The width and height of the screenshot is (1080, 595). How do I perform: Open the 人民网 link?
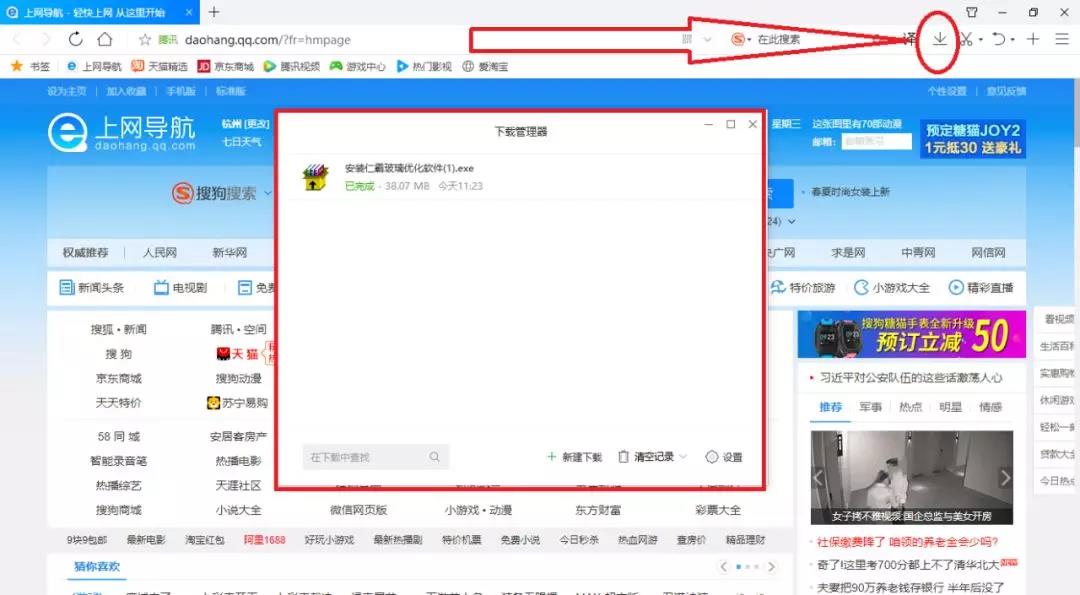point(160,253)
